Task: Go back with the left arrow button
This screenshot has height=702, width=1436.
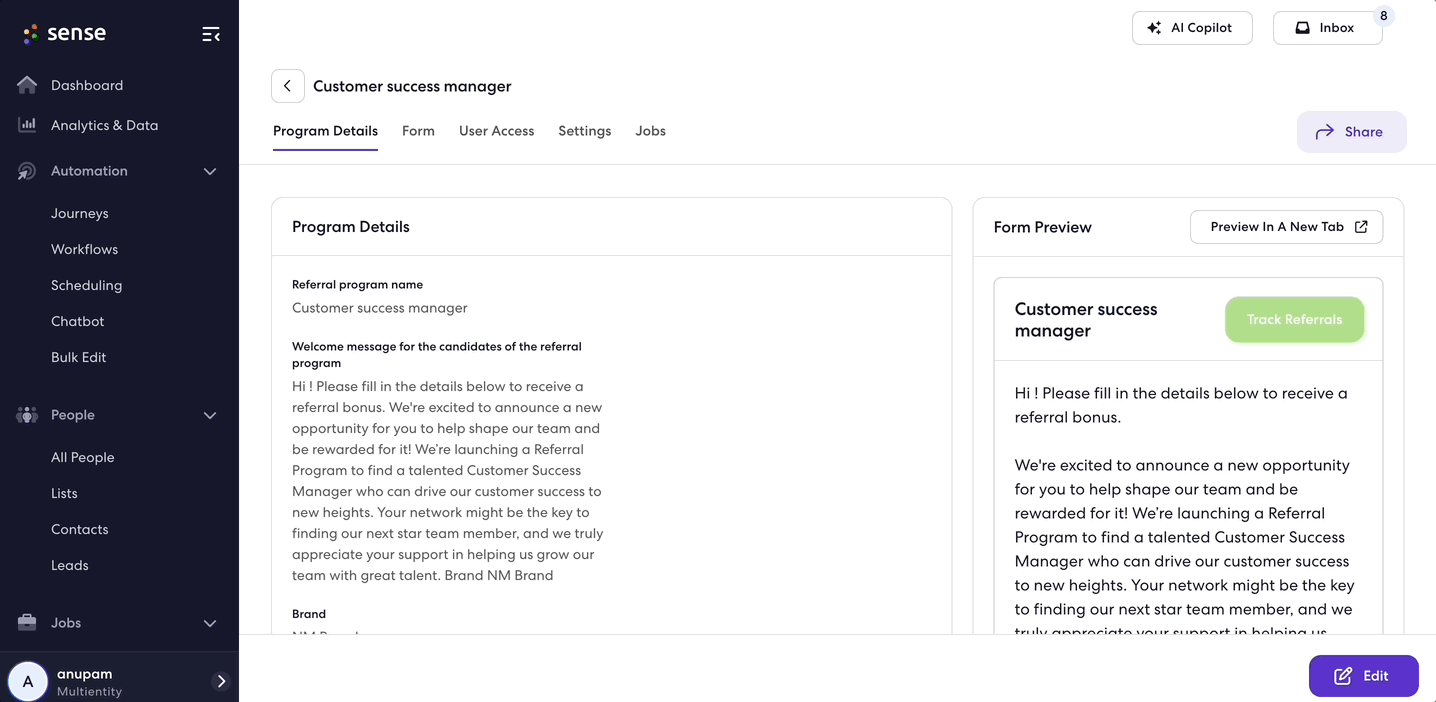Action: coord(288,86)
